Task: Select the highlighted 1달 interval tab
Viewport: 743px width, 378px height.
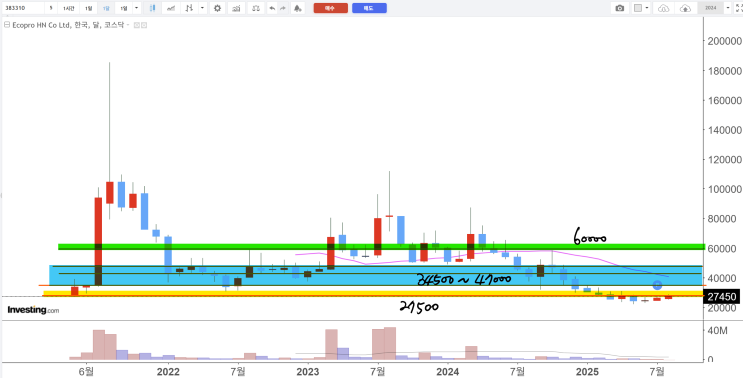Action: (x=107, y=8)
